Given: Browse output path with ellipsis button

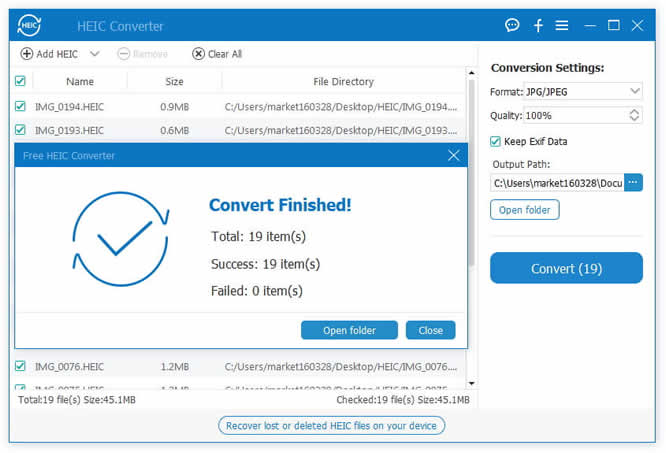Looking at the screenshot, I should click(x=633, y=183).
